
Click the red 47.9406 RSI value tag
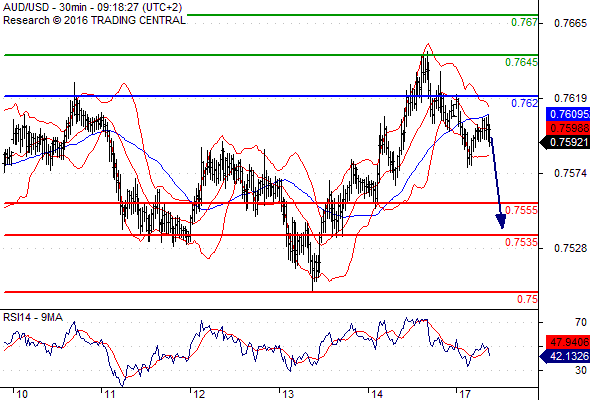568,342
